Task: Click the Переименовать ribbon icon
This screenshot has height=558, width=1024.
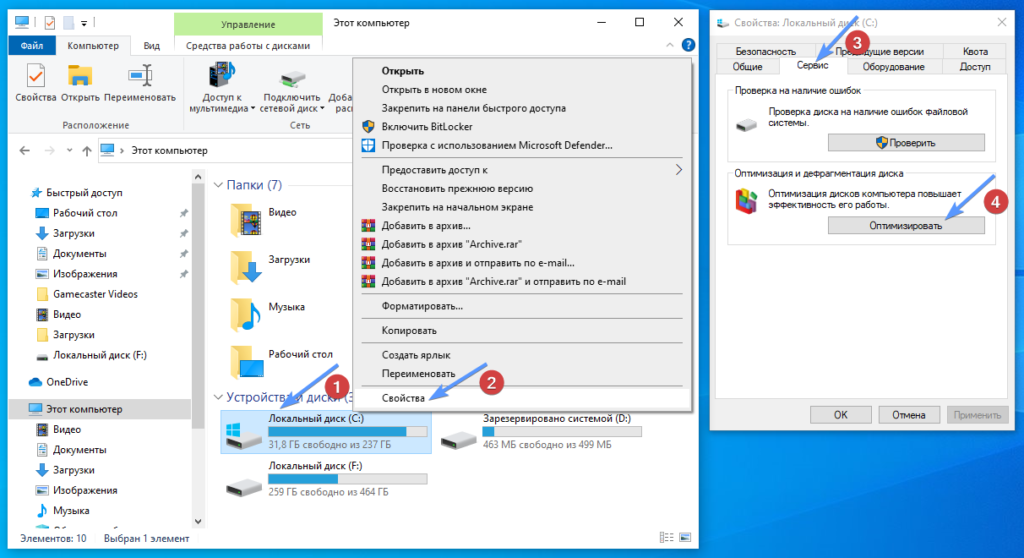Action: [x=140, y=78]
